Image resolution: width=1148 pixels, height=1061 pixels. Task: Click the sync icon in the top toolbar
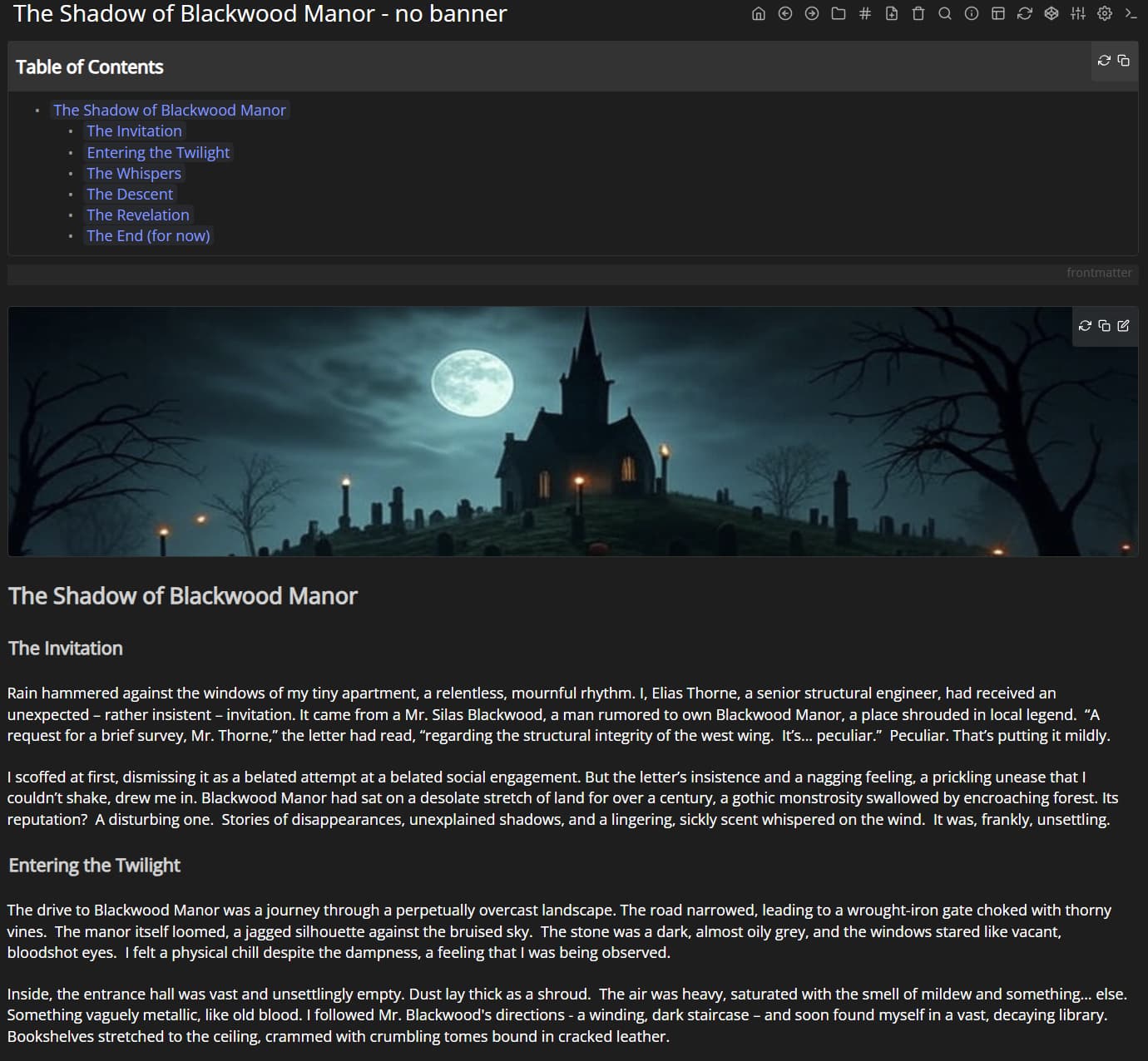point(1025,13)
